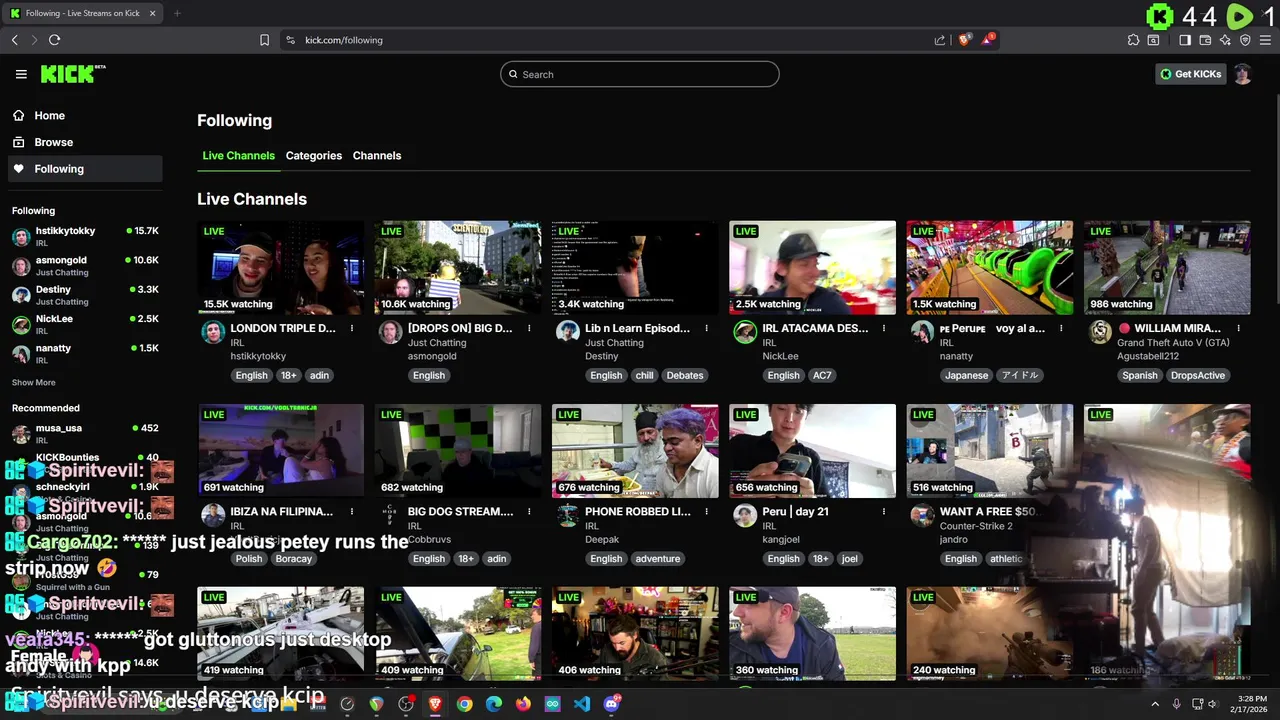This screenshot has height=720, width=1280.
Task: Click the adventure tag under Deepak
Action: coord(658,558)
